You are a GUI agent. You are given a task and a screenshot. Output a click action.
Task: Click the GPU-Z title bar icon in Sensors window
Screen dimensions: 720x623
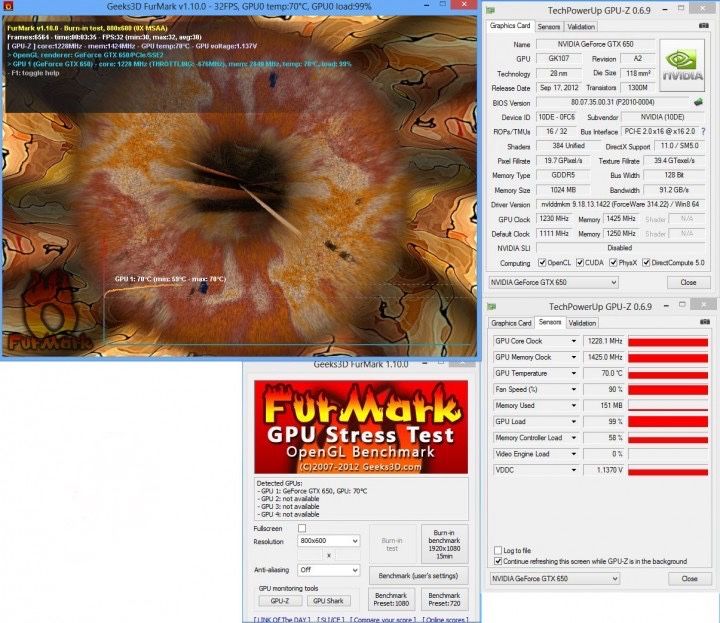click(x=492, y=306)
